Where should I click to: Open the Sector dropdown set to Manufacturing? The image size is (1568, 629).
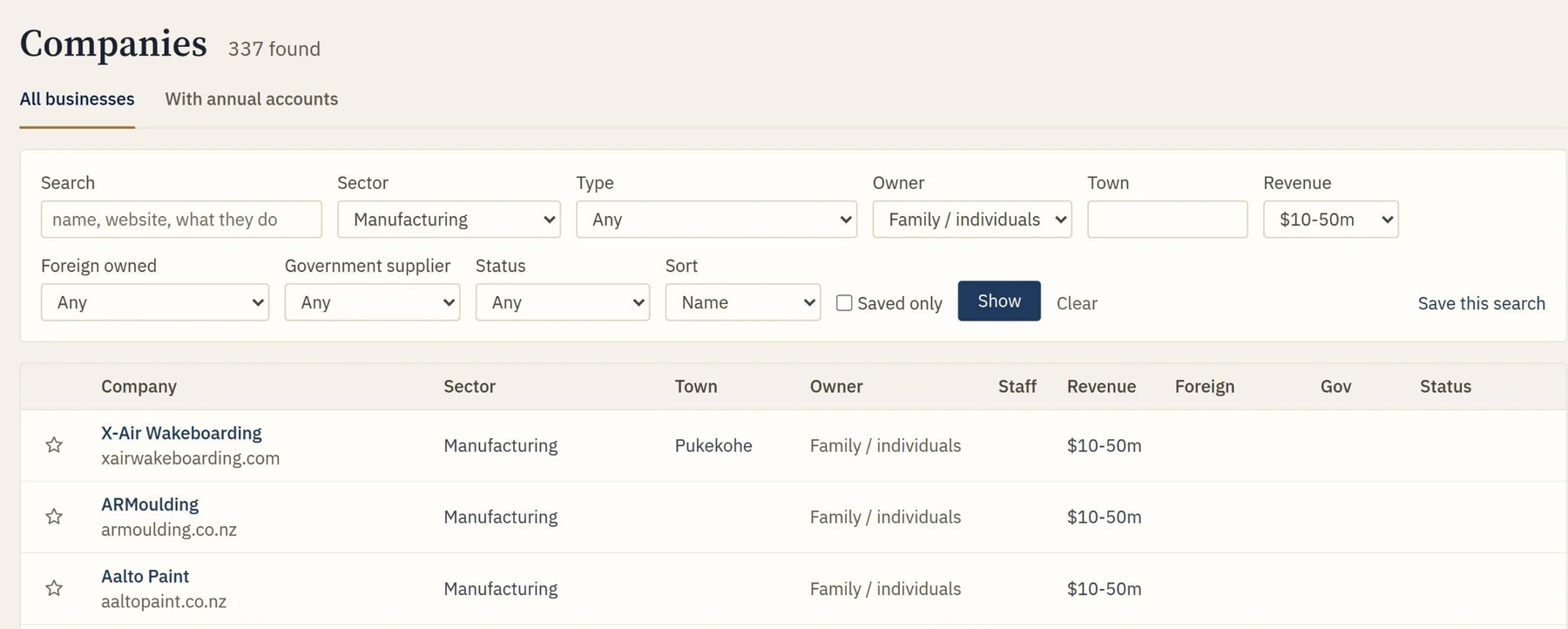(x=449, y=220)
